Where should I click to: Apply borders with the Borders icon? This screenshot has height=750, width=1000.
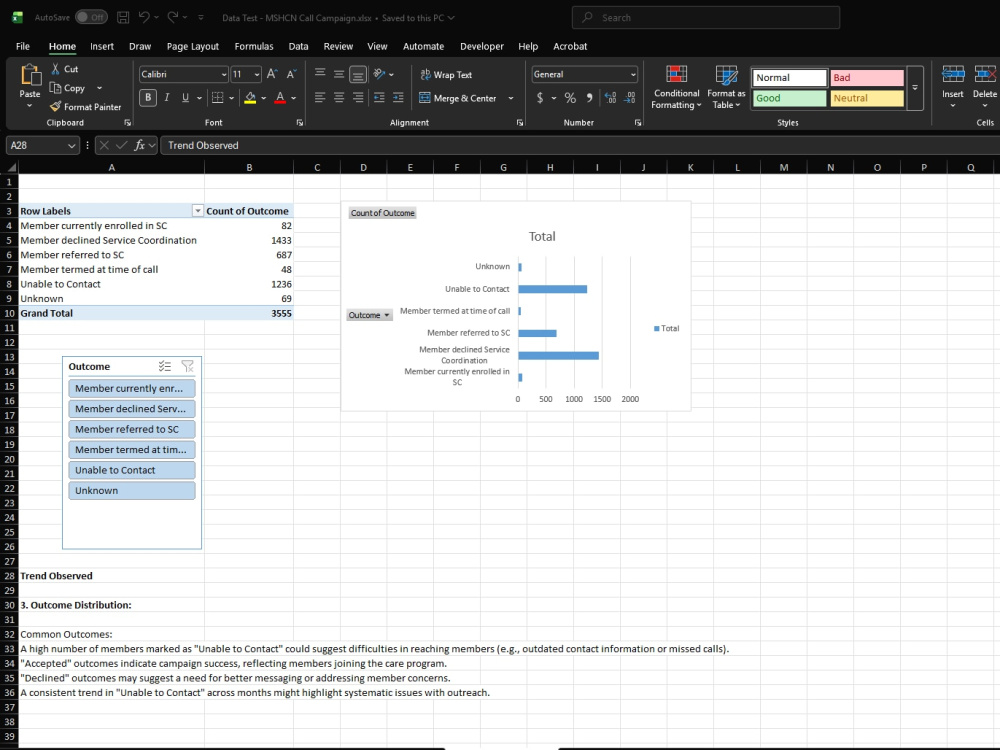click(217, 98)
